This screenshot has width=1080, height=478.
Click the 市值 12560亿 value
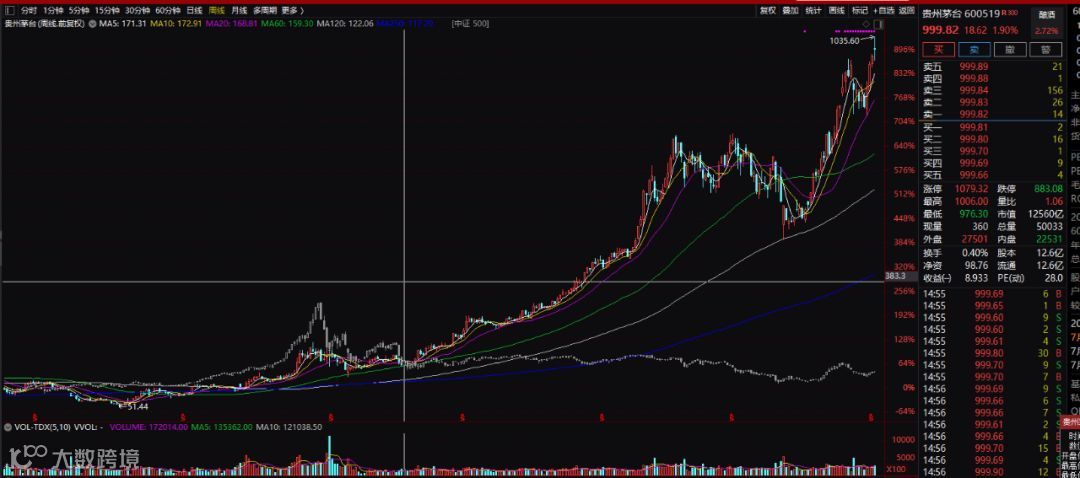tap(1046, 213)
